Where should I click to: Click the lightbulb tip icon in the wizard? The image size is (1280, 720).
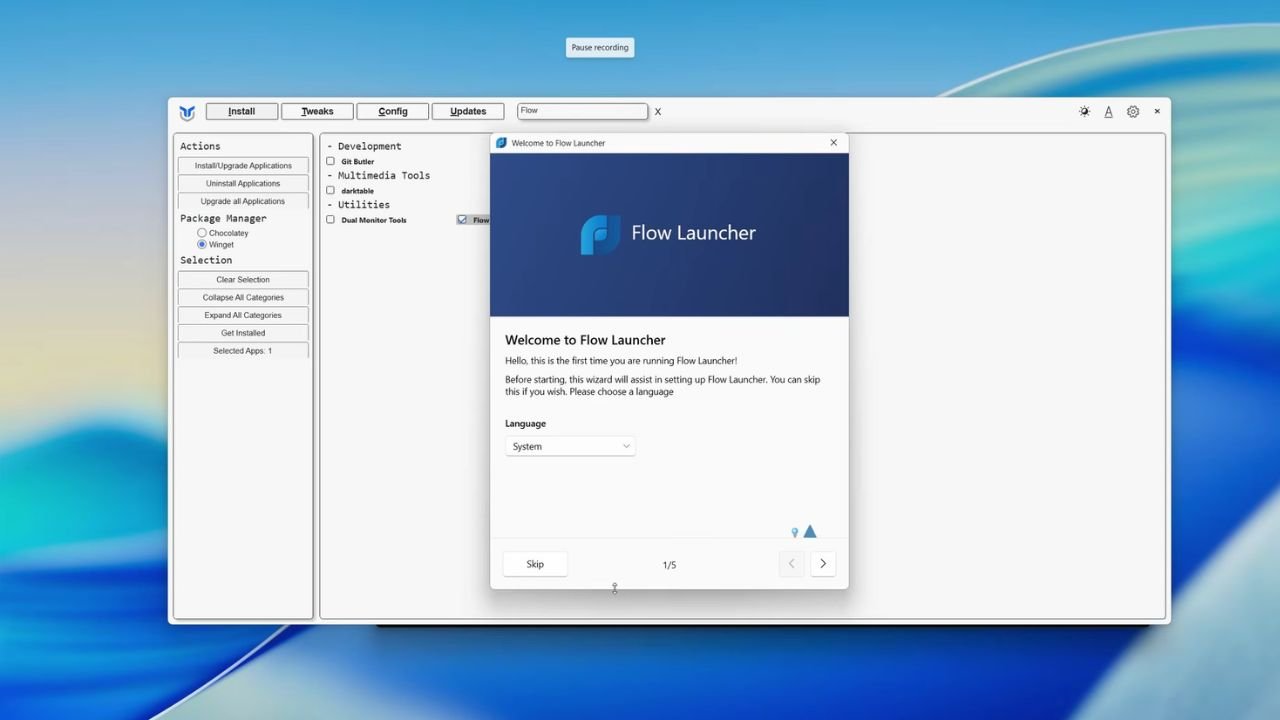[x=795, y=532]
